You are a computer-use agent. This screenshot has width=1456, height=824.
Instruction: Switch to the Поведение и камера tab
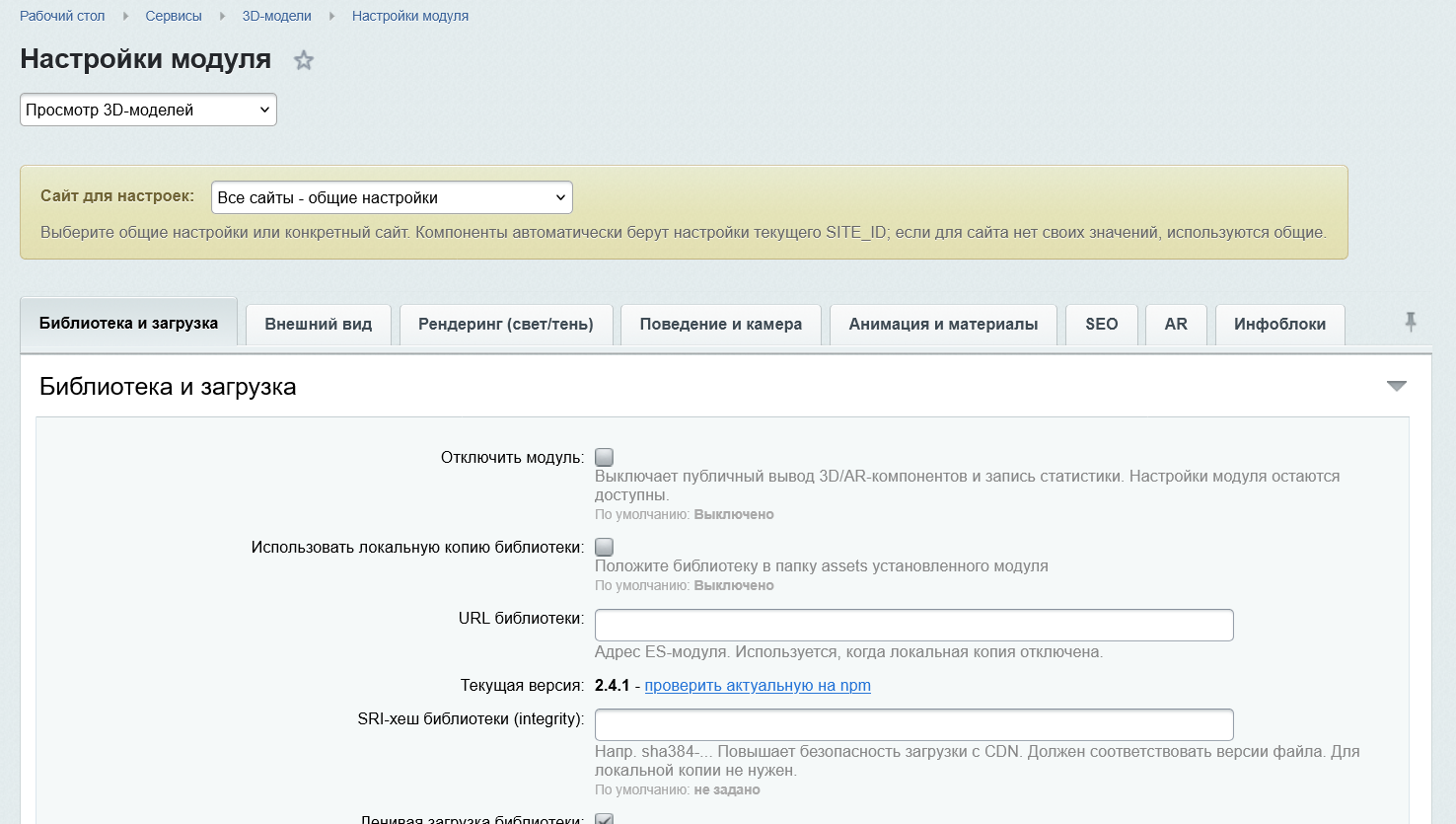click(x=721, y=324)
